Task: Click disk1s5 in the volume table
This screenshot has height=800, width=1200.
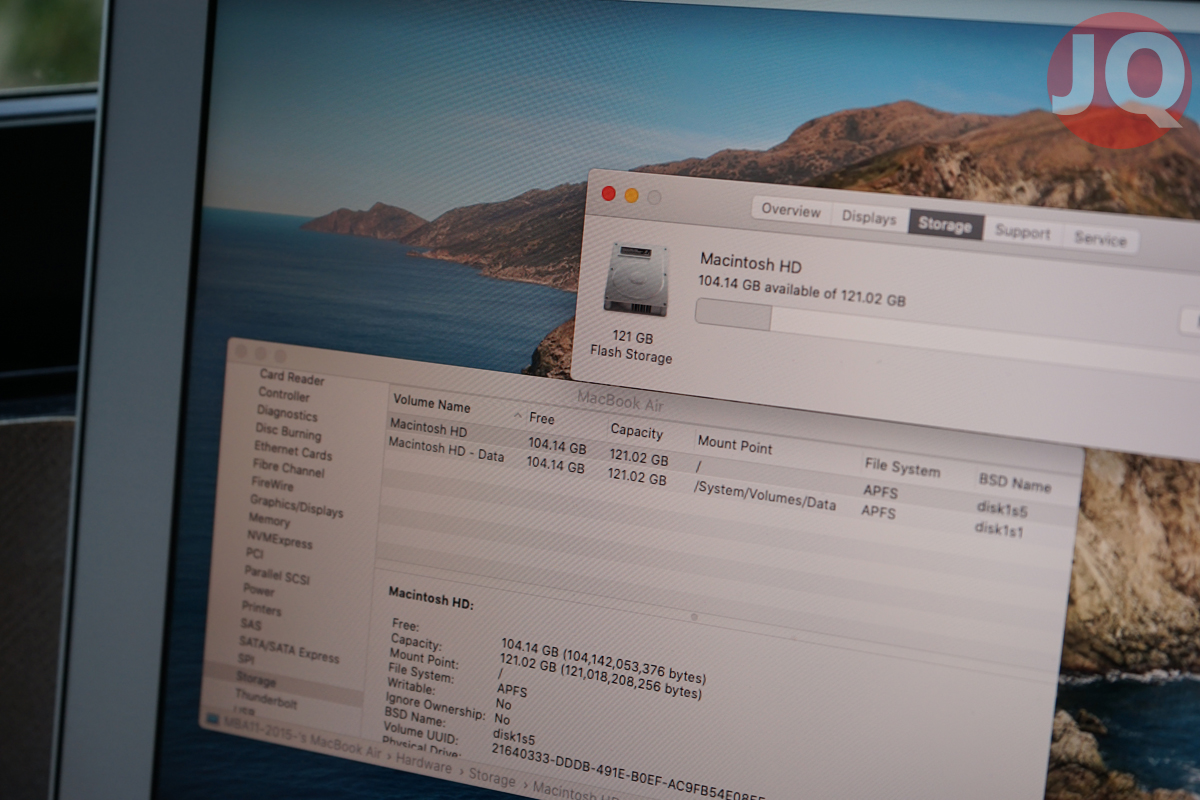Action: (x=1001, y=509)
